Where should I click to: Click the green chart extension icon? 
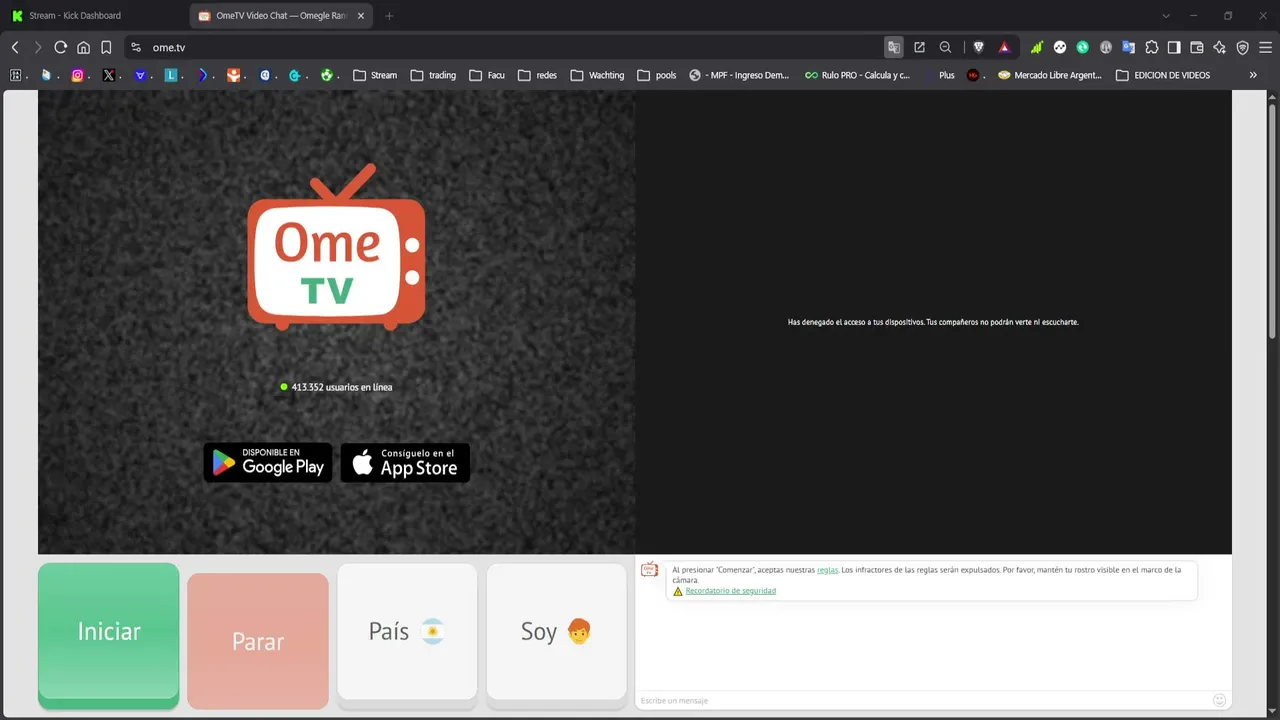point(1037,47)
